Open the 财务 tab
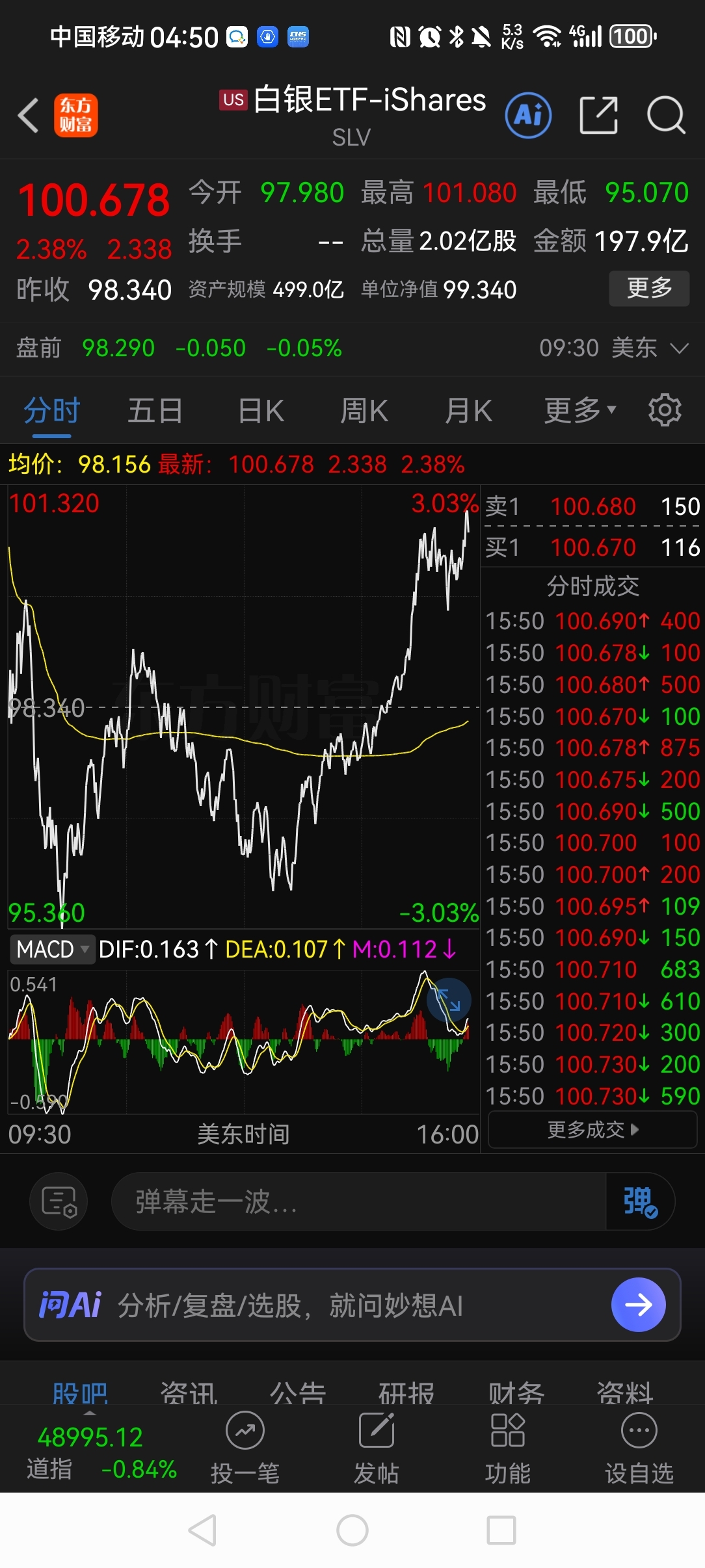This screenshot has width=705, height=1568. (x=516, y=1392)
